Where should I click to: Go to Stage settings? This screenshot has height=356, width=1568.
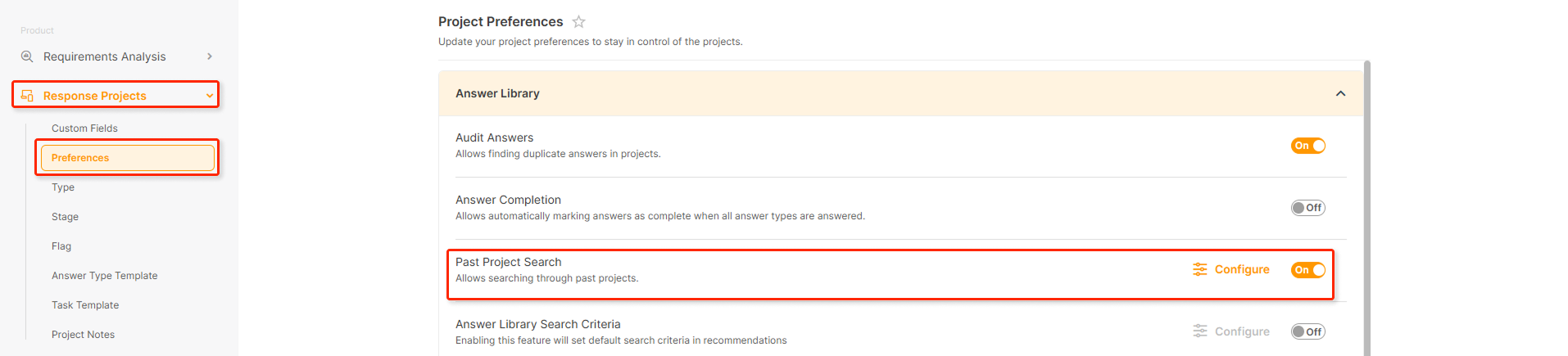click(x=65, y=217)
